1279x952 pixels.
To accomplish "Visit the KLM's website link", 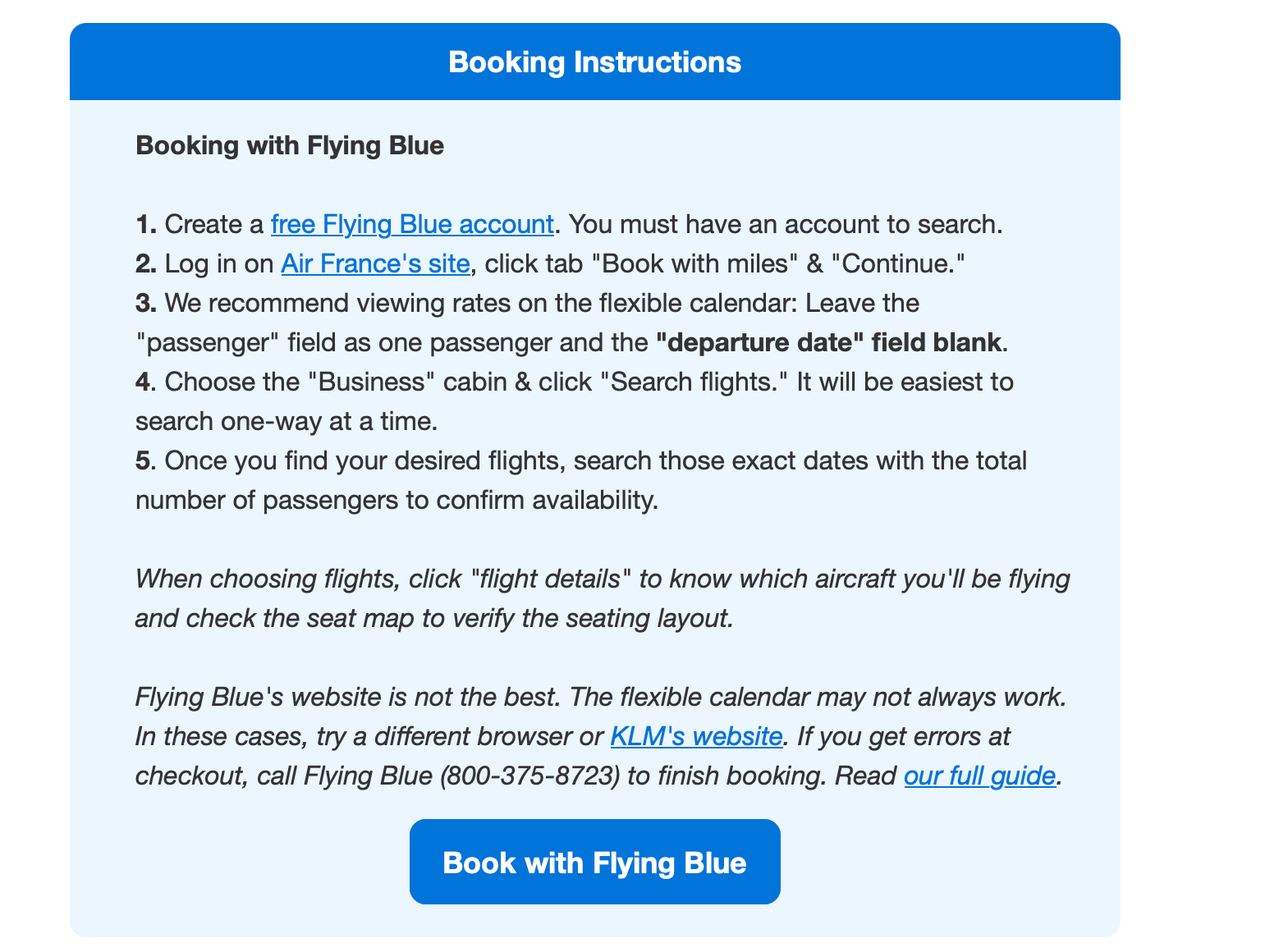I will coord(696,736).
